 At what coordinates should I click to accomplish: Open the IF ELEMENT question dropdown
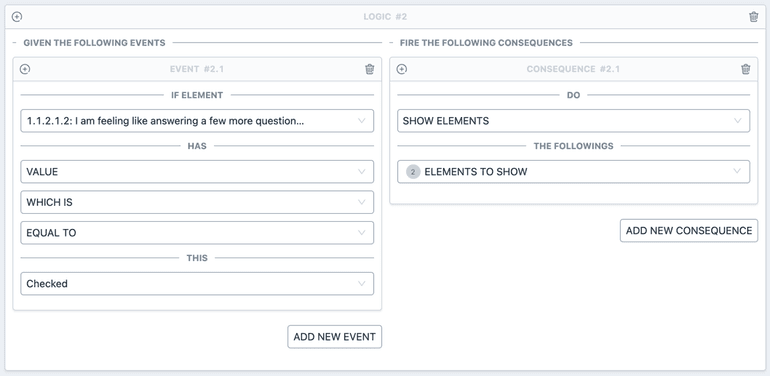tap(197, 121)
